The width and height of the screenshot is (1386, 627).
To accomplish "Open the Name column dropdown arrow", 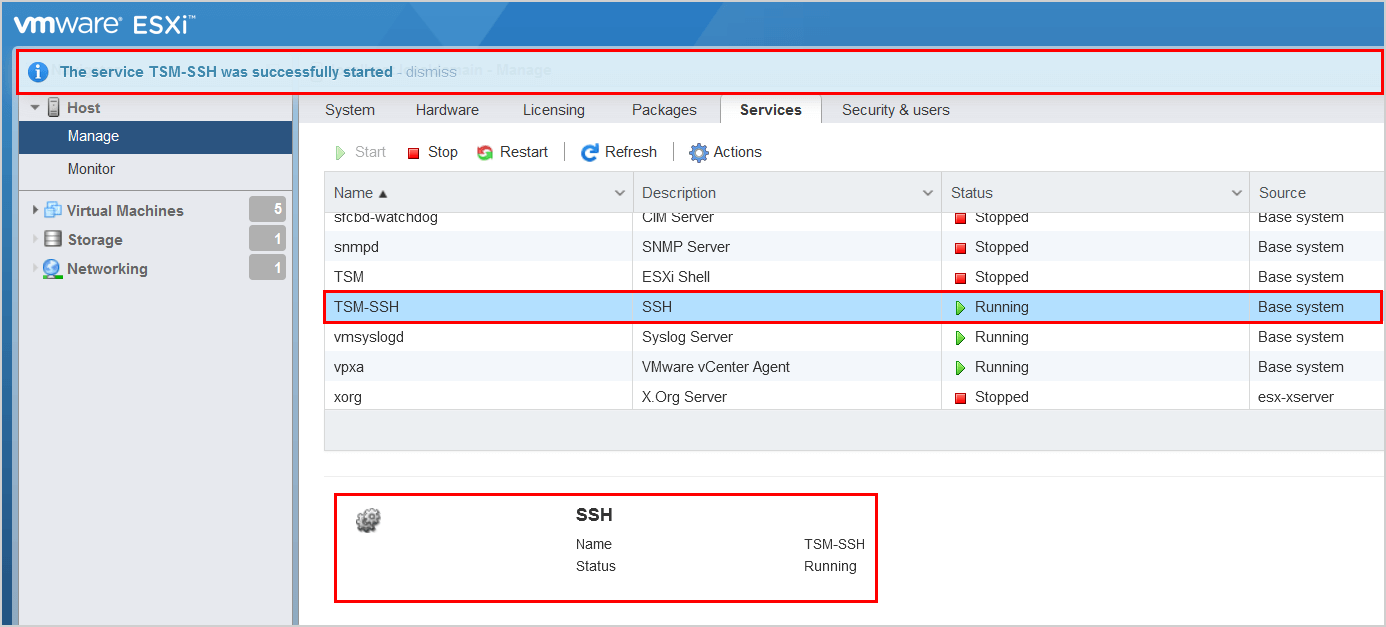I will pyautogui.click(x=619, y=193).
